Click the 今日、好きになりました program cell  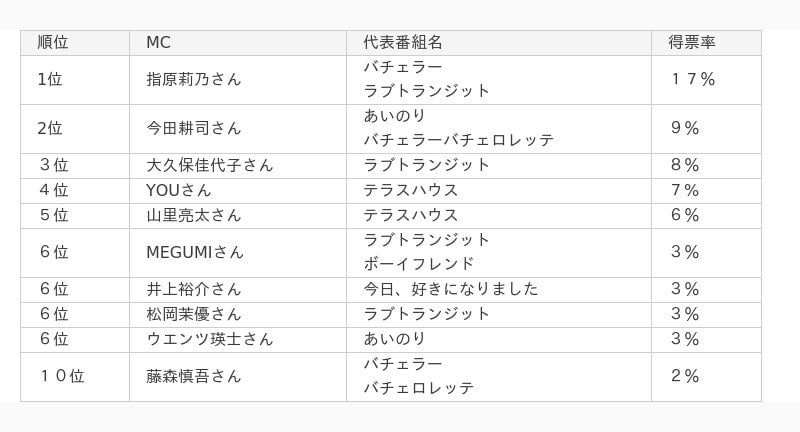(x=499, y=290)
